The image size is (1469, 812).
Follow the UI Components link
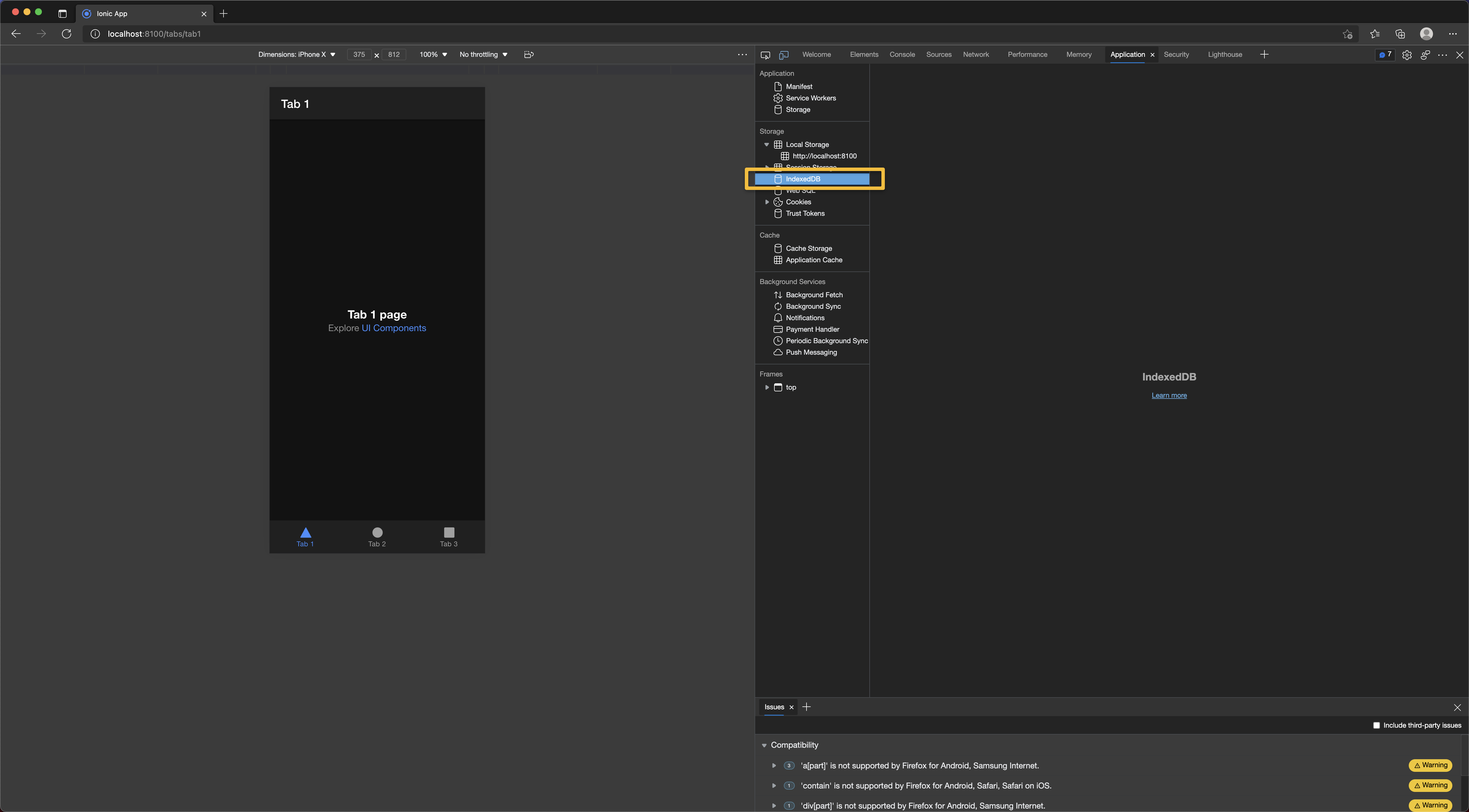393,328
